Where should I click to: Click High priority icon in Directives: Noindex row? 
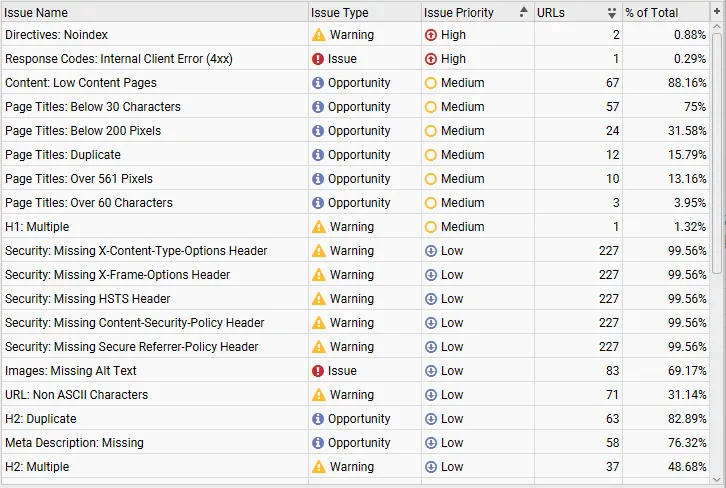(431, 35)
